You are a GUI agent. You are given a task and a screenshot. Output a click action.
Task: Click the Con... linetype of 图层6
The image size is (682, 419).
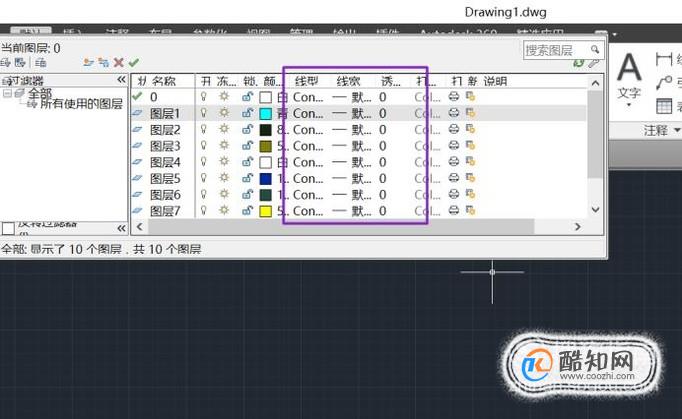(x=308, y=194)
